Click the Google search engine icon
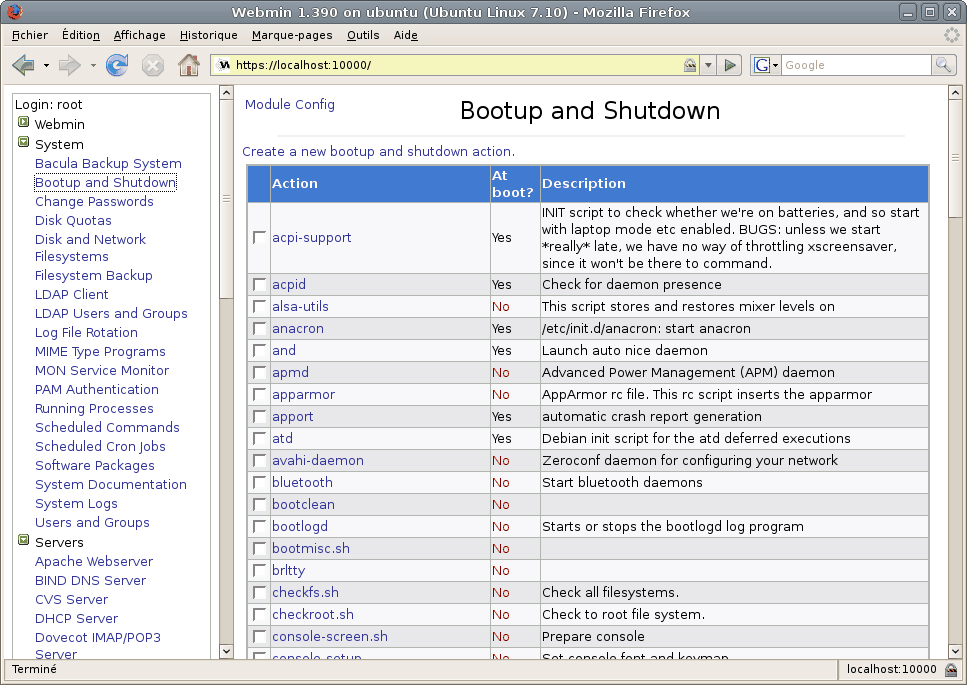 point(762,65)
